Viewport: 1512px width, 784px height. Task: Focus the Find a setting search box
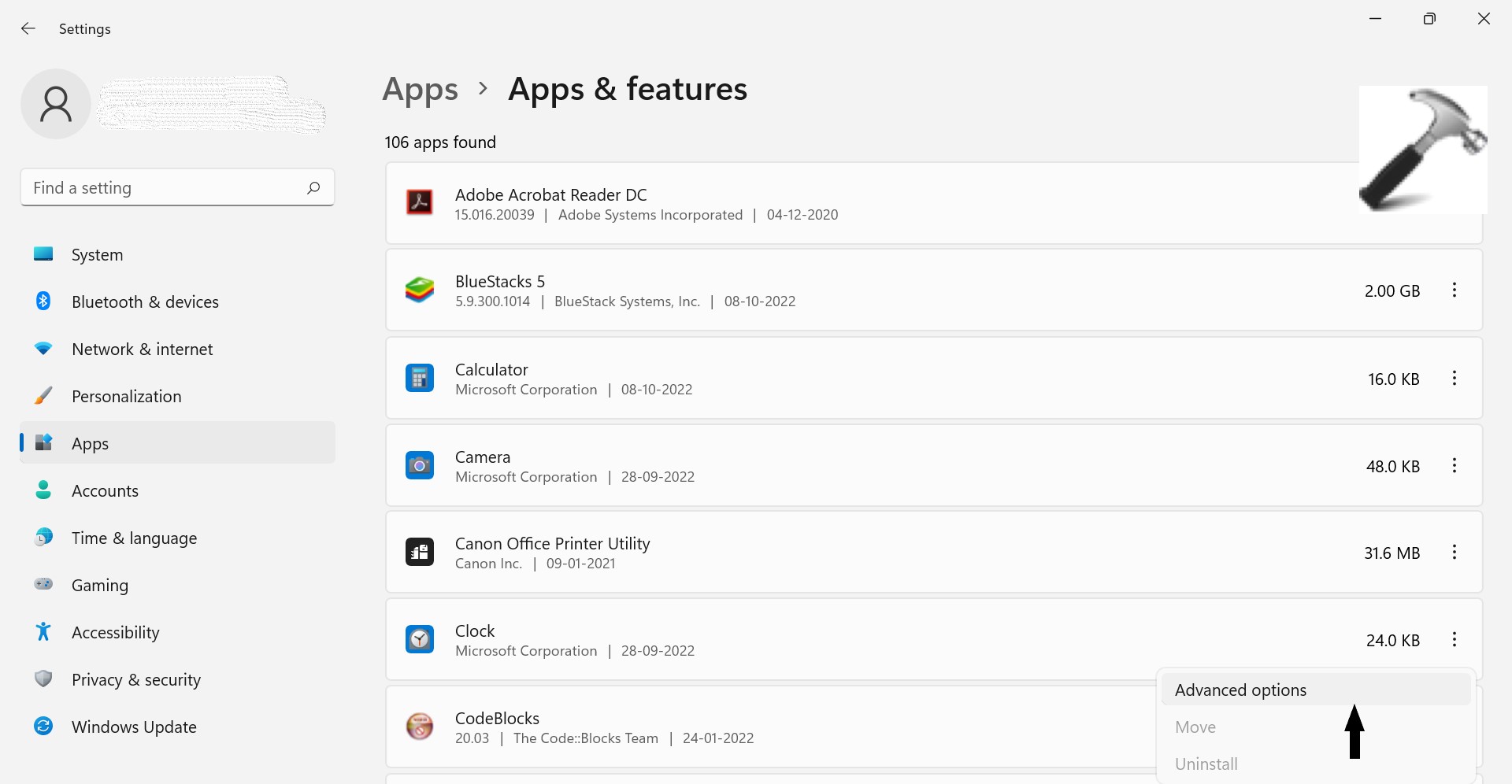coord(165,187)
